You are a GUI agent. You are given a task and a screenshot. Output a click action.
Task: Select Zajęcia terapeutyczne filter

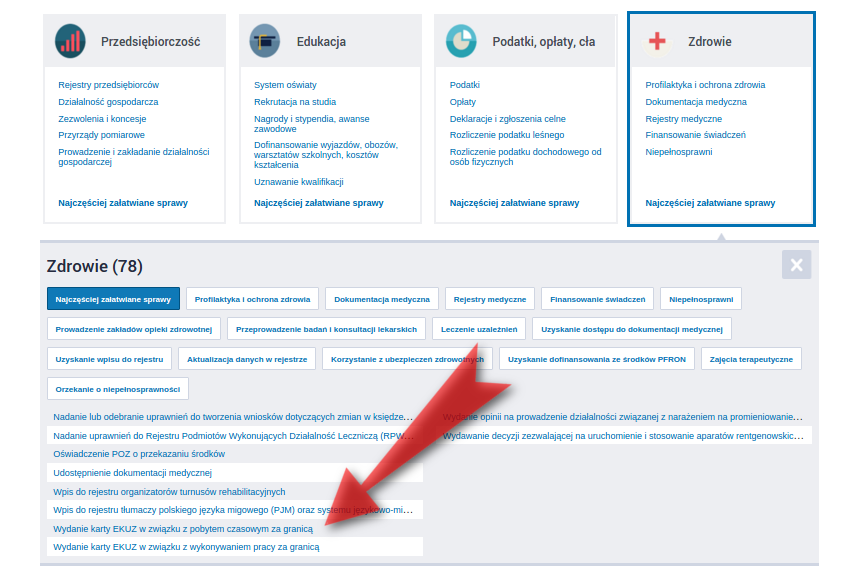pyautogui.click(x=751, y=359)
